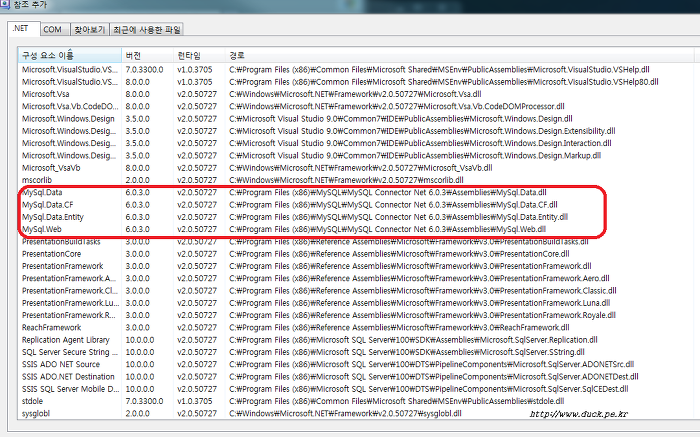
Task: Click the path ending in Microsoft.SqlServer.SqlCEDest.dll
Action: [429, 389]
